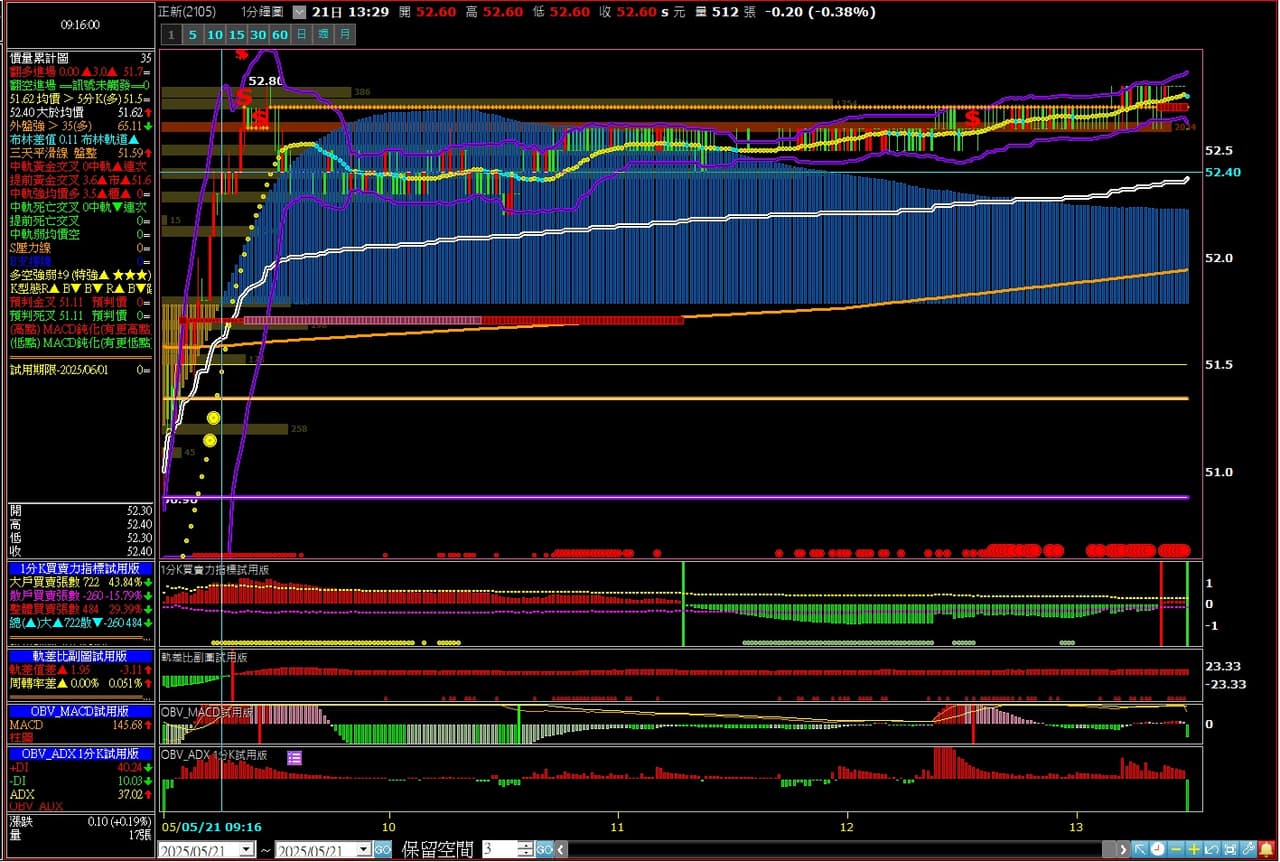Open the start date dropdown

click(247, 850)
